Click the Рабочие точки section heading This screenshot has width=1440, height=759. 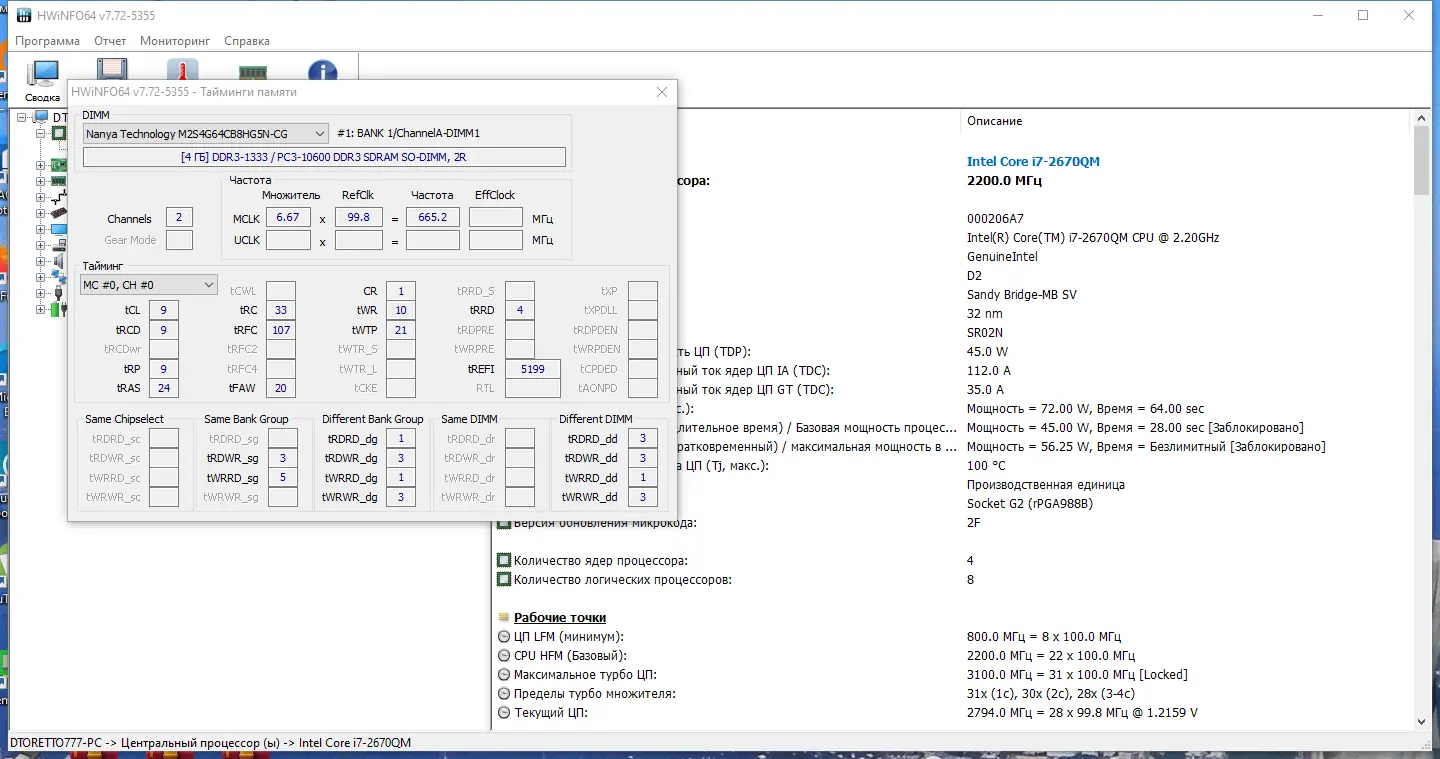point(560,618)
